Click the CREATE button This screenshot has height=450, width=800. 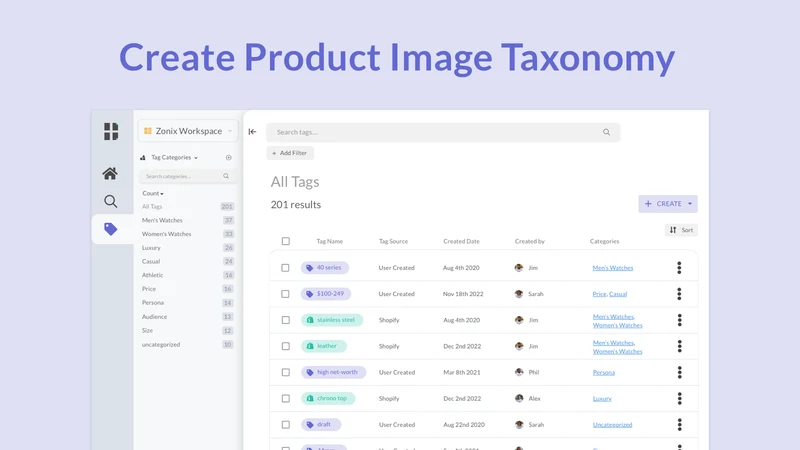click(x=668, y=204)
